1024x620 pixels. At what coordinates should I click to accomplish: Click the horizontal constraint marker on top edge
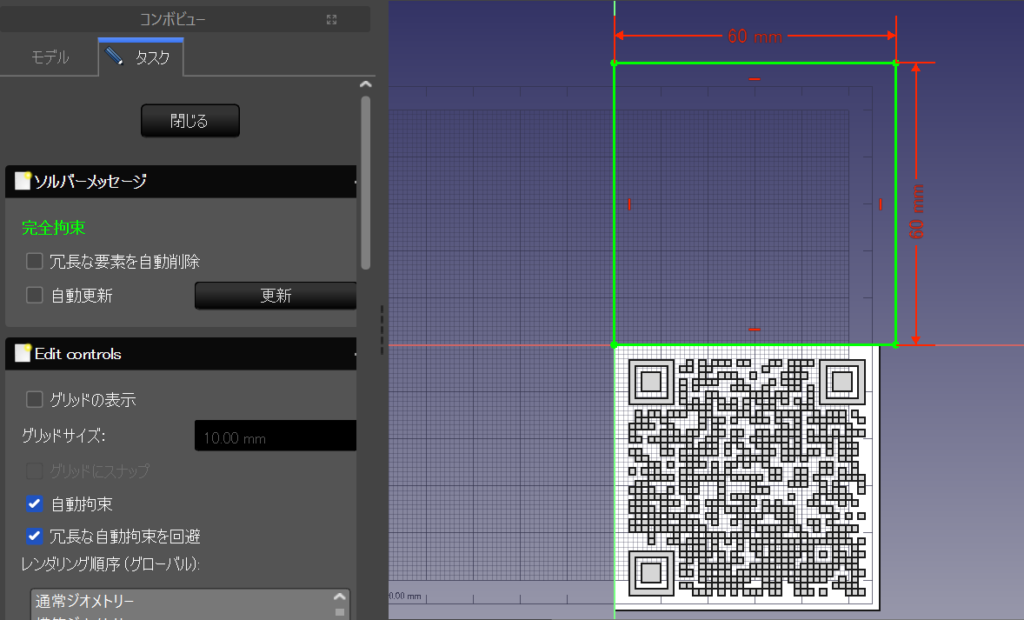[754, 79]
